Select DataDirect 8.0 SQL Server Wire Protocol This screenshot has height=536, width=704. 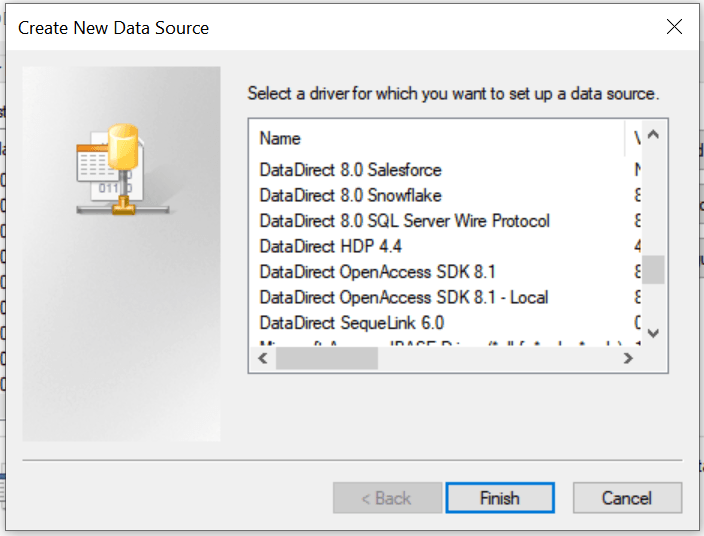pyautogui.click(x=405, y=221)
